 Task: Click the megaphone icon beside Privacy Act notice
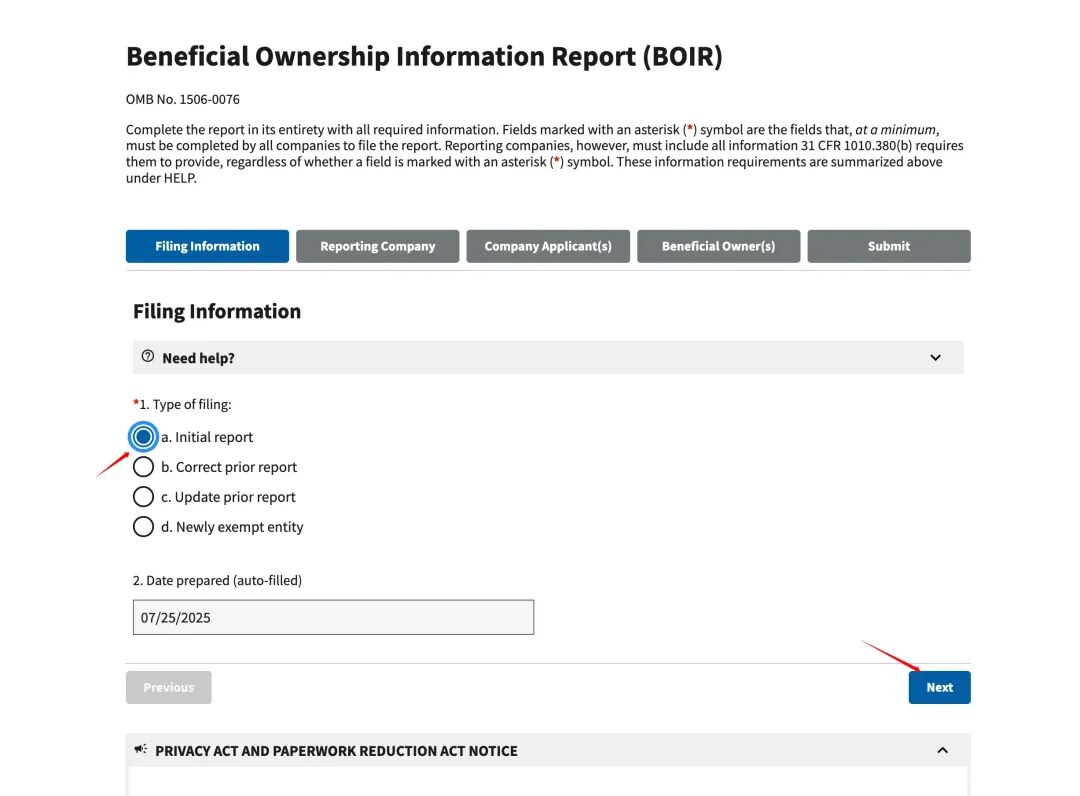click(x=141, y=750)
